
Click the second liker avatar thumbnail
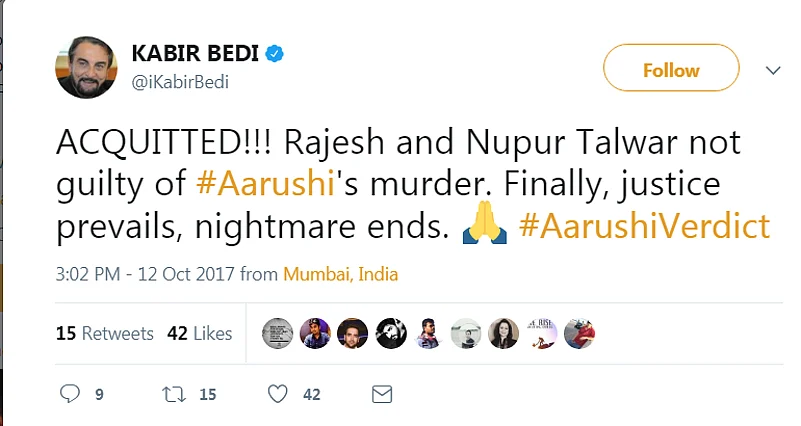click(315, 333)
